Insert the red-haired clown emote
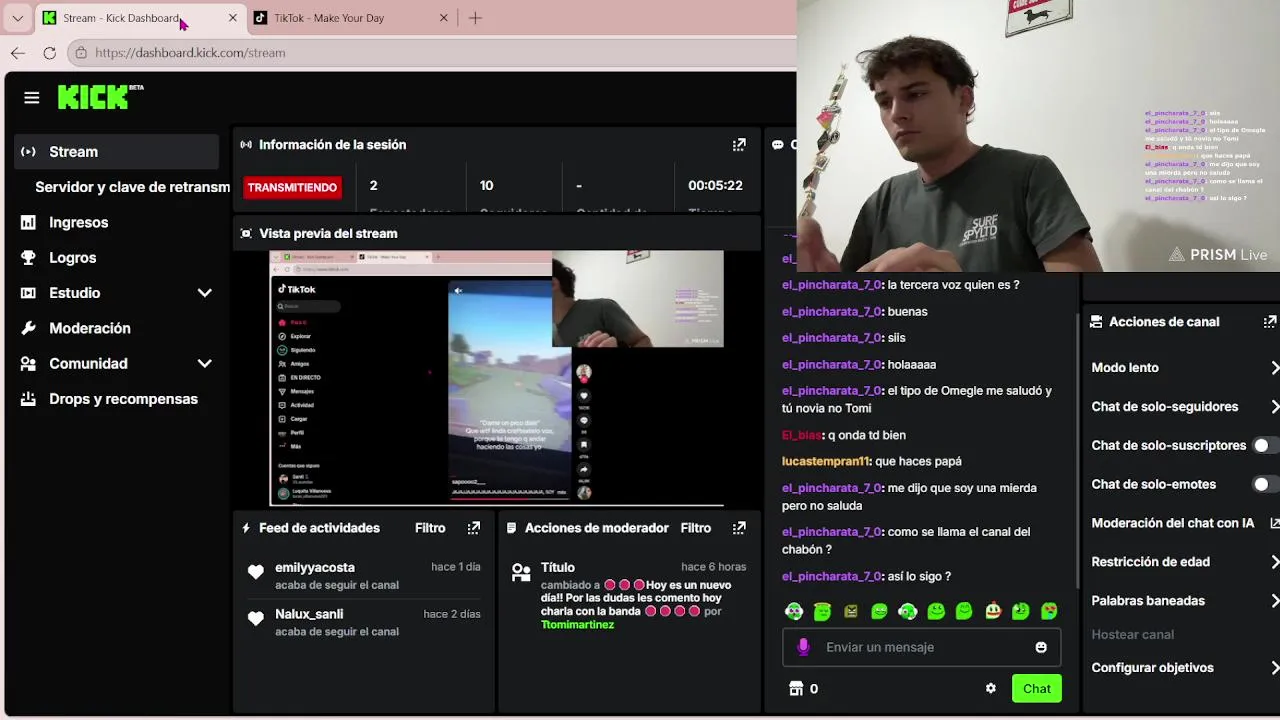Screen dimensions: 1280x720 (993, 611)
